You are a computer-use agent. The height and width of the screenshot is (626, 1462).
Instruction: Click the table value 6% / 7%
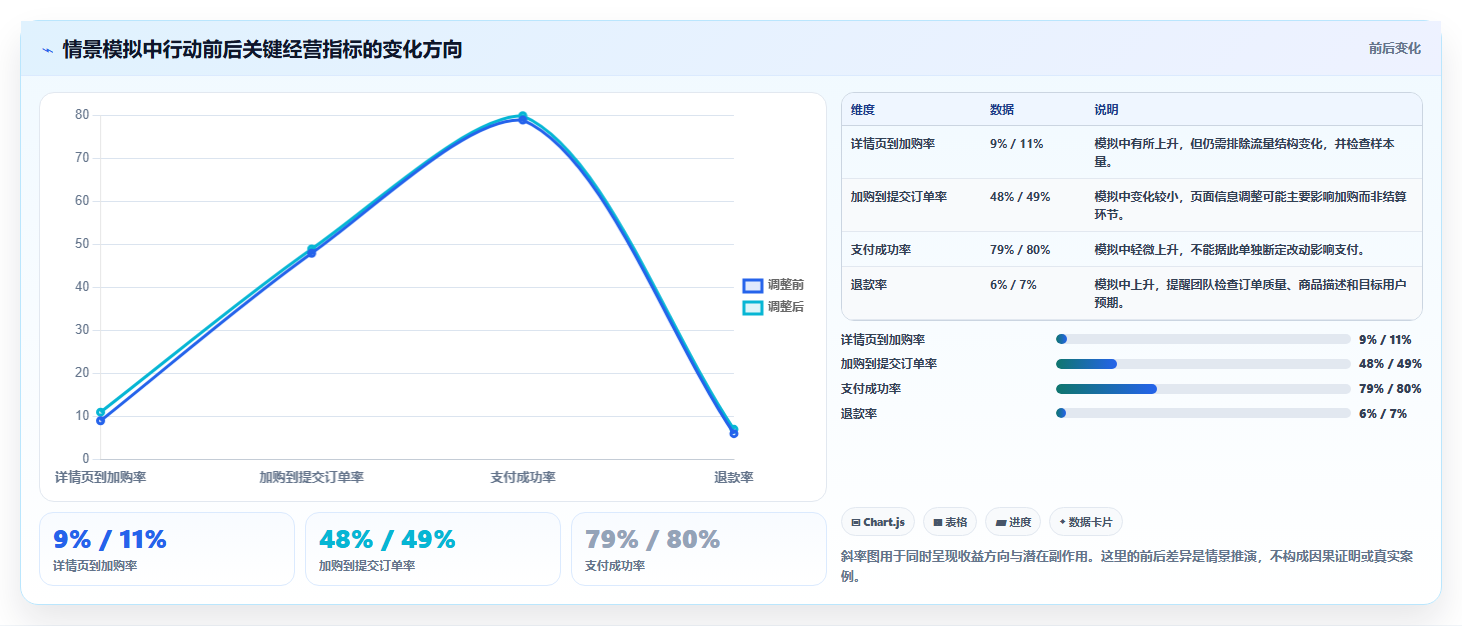click(x=1013, y=284)
